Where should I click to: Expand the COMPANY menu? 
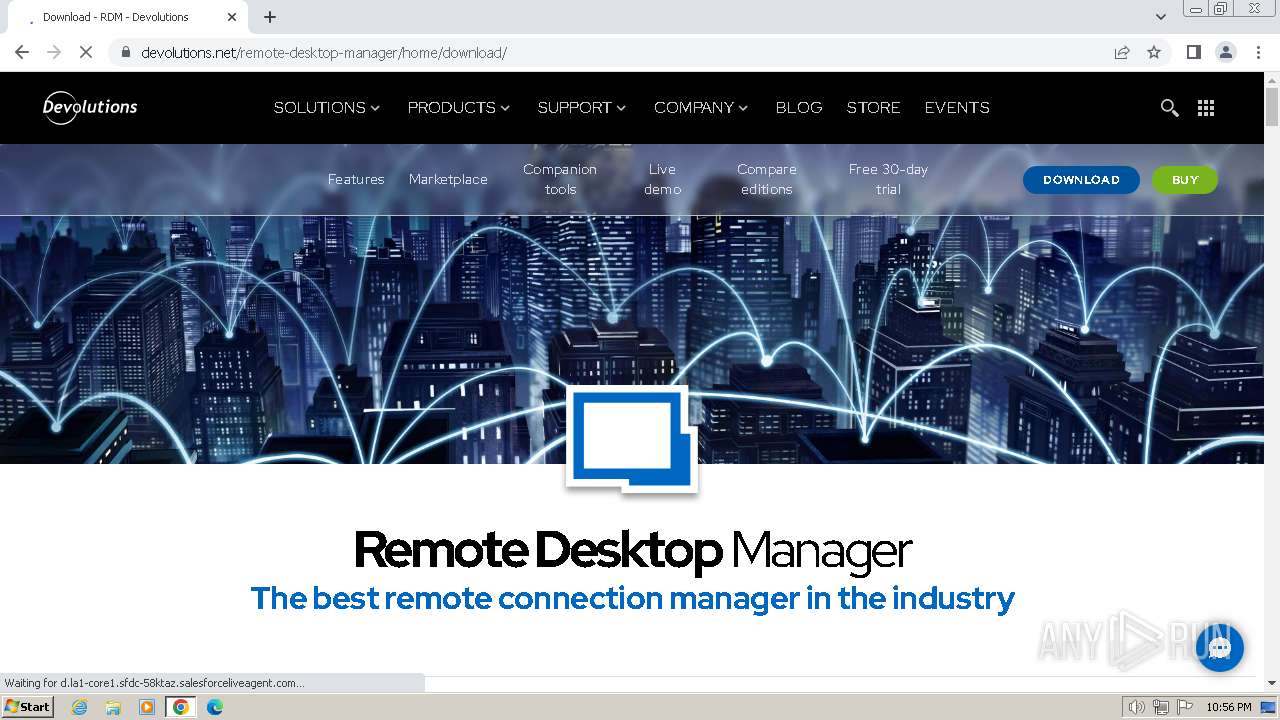701,107
